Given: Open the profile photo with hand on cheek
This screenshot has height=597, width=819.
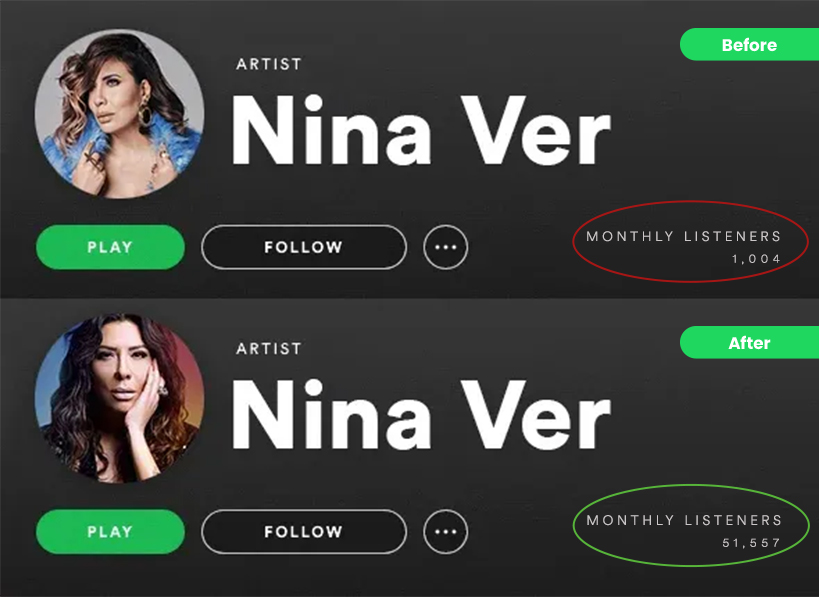Looking at the screenshot, I should (120, 398).
